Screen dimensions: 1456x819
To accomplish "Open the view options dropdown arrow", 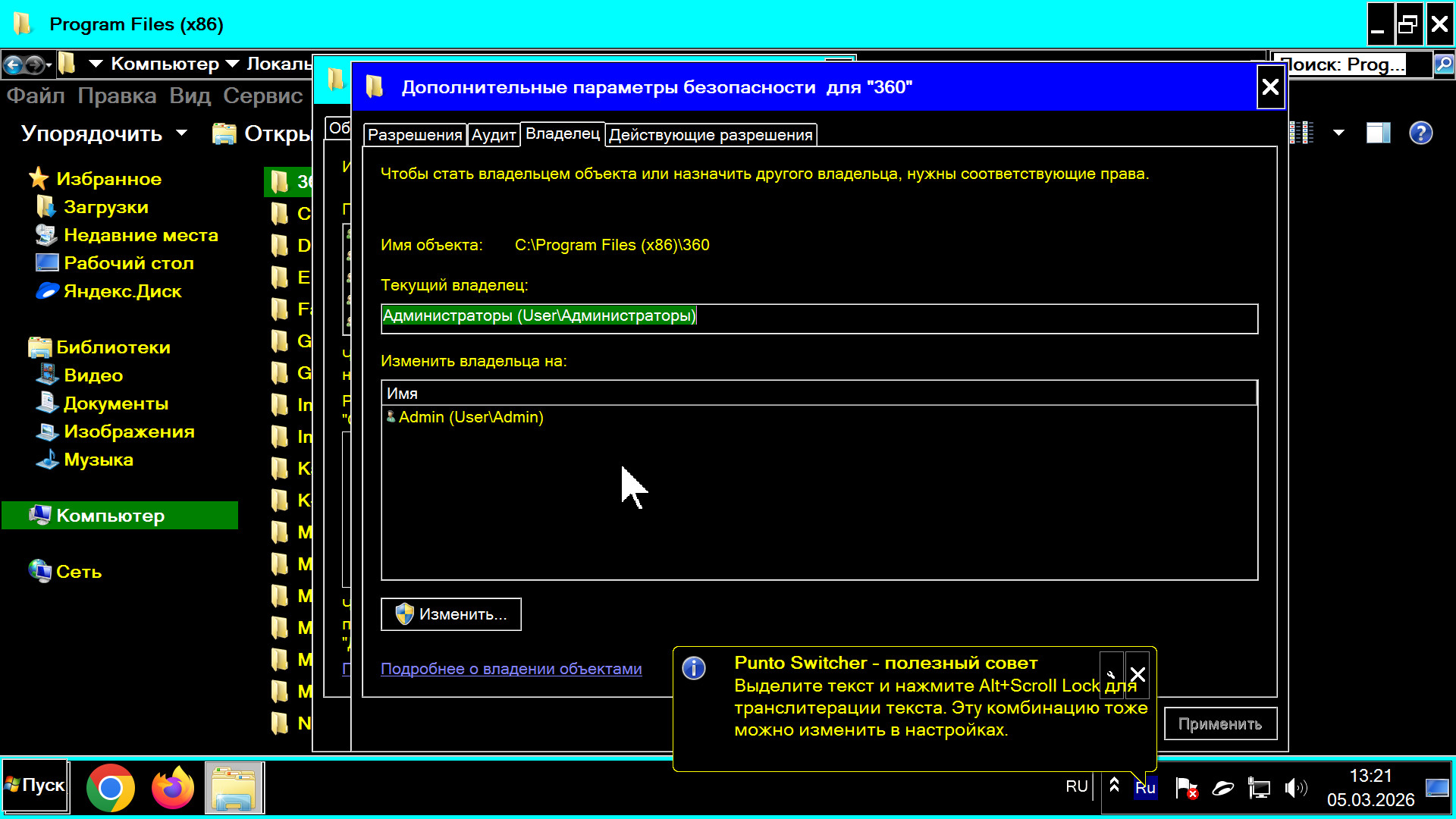I will click(x=1338, y=133).
